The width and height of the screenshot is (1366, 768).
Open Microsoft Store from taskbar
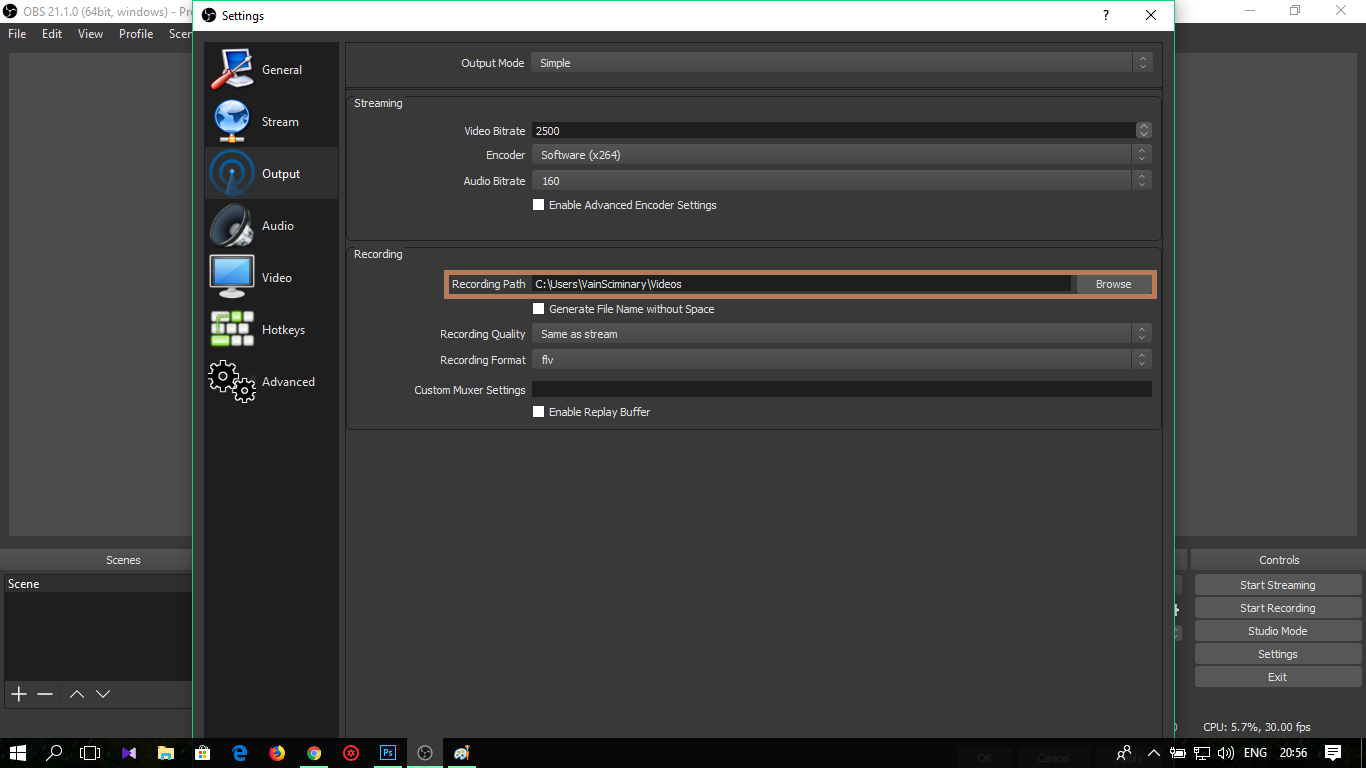[x=203, y=753]
